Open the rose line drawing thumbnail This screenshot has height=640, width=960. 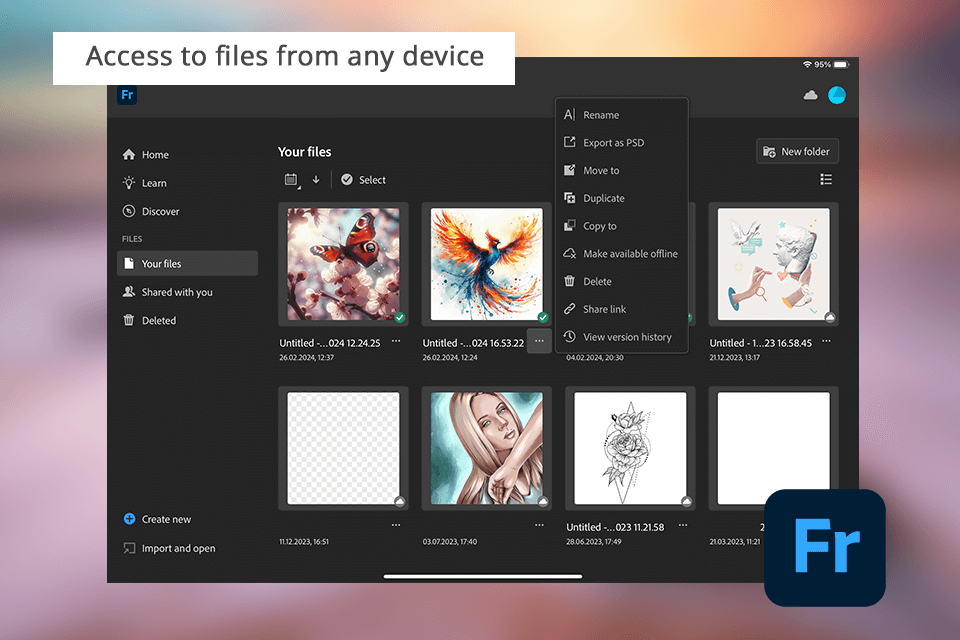(x=630, y=448)
